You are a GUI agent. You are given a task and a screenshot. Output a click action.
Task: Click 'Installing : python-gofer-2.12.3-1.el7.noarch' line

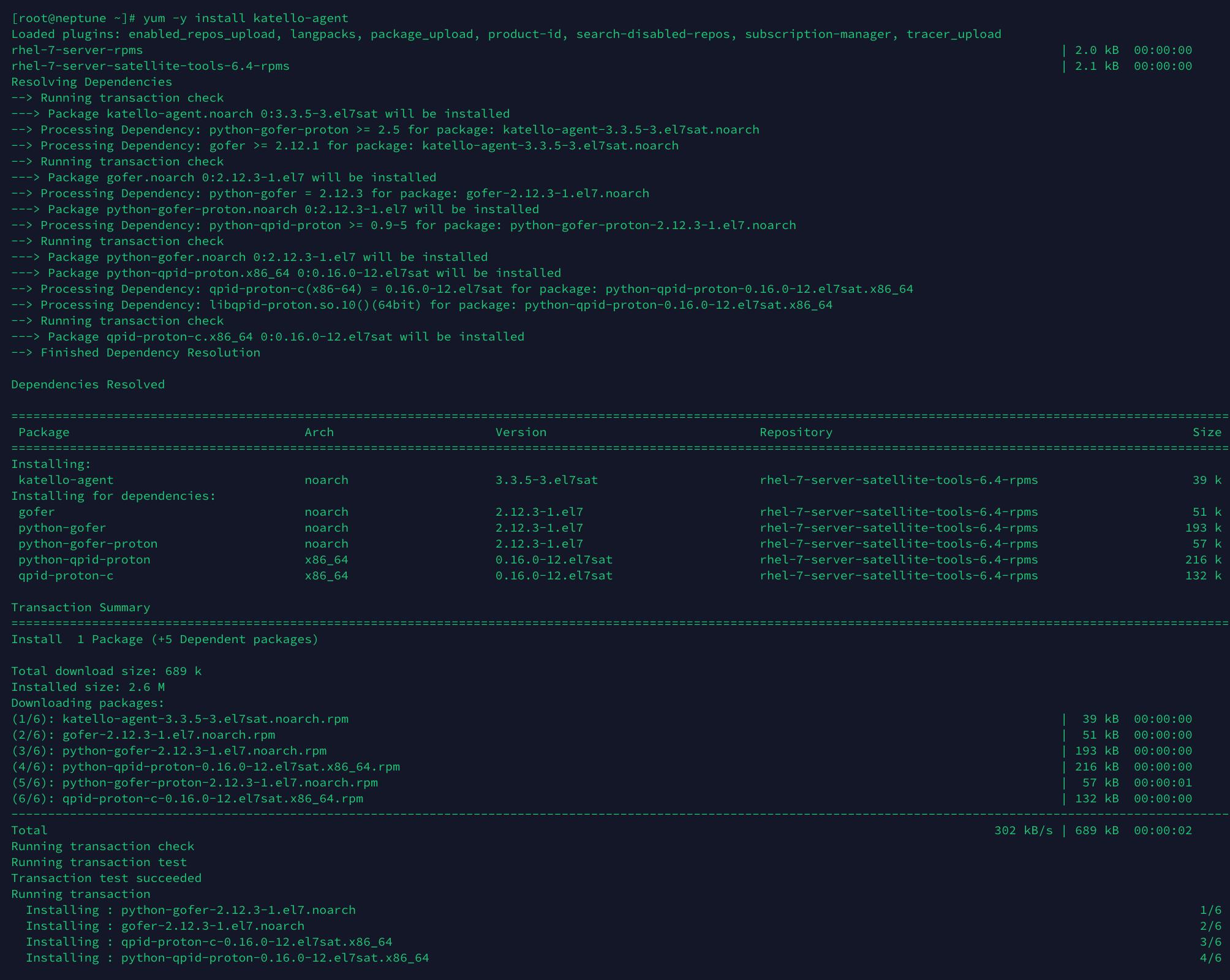(x=191, y=910)
